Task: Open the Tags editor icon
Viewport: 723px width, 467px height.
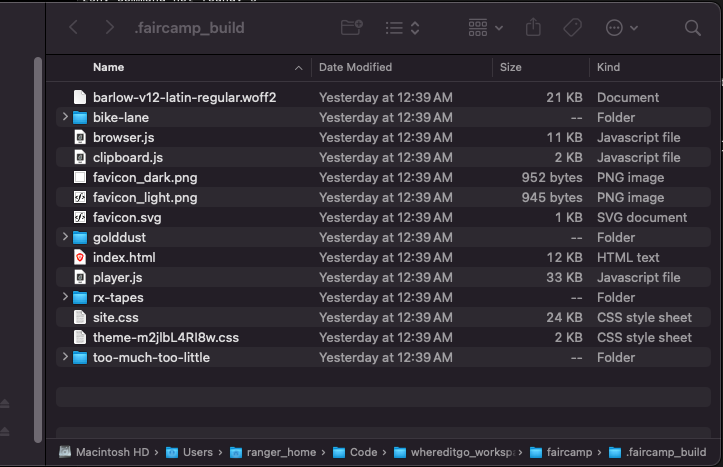Action: tap(573, 28)
